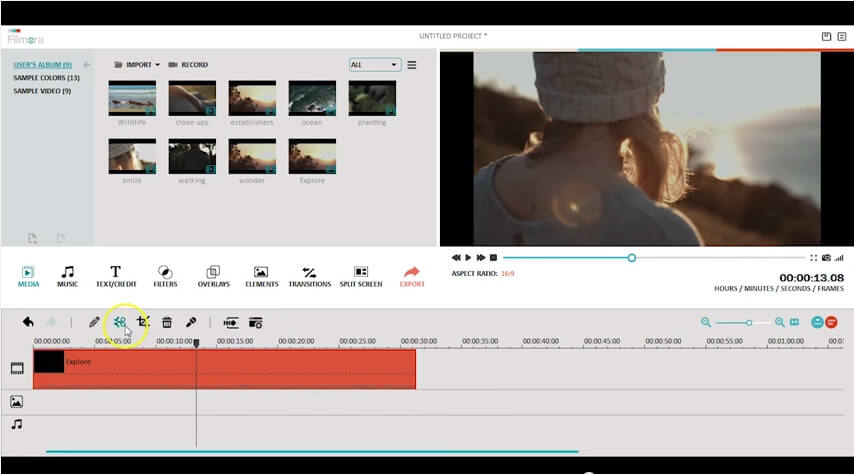854x474 pixels.
Task: Rewind the preview
Action: click(x=456, y=258)
